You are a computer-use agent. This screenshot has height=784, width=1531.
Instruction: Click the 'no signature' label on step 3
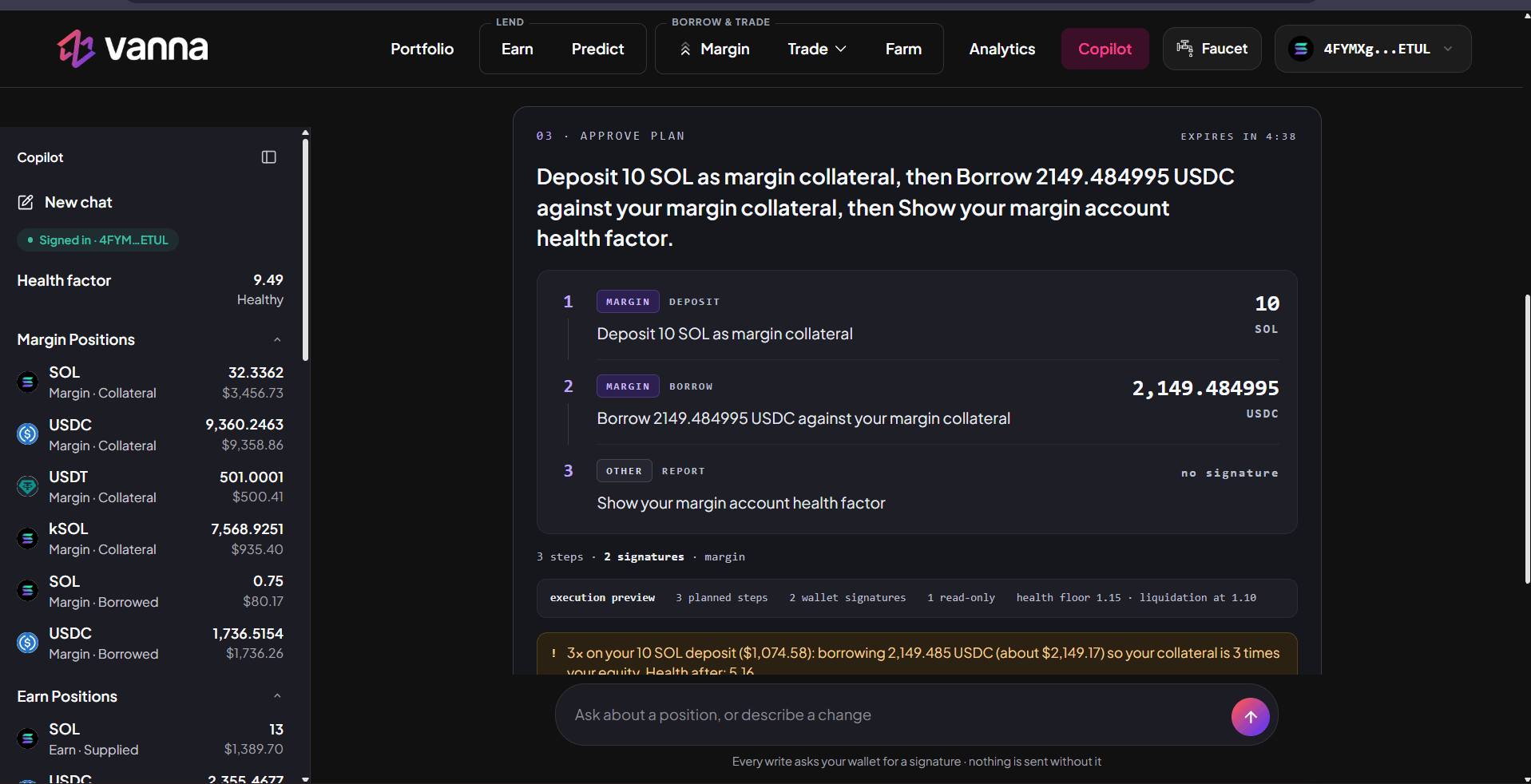(1230, 473)
